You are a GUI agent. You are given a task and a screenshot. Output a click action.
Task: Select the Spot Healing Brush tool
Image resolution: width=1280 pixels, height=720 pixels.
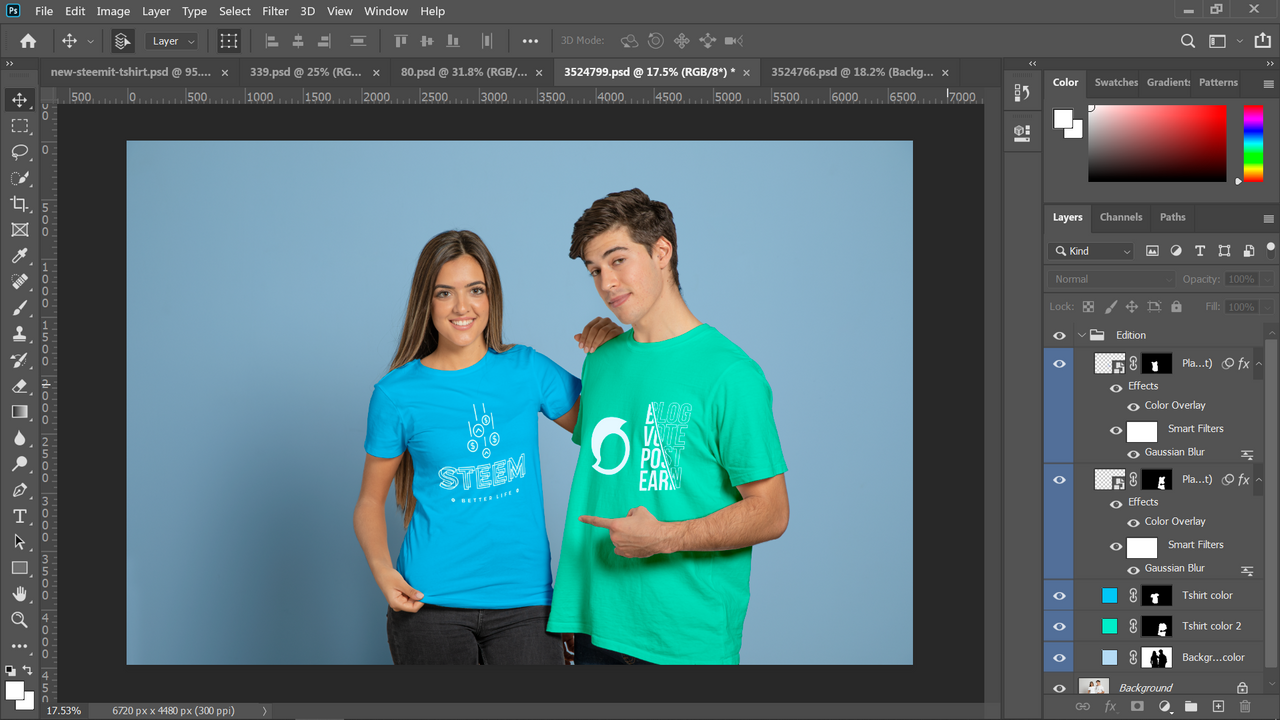pyautogui.click(x=19, y=282)
